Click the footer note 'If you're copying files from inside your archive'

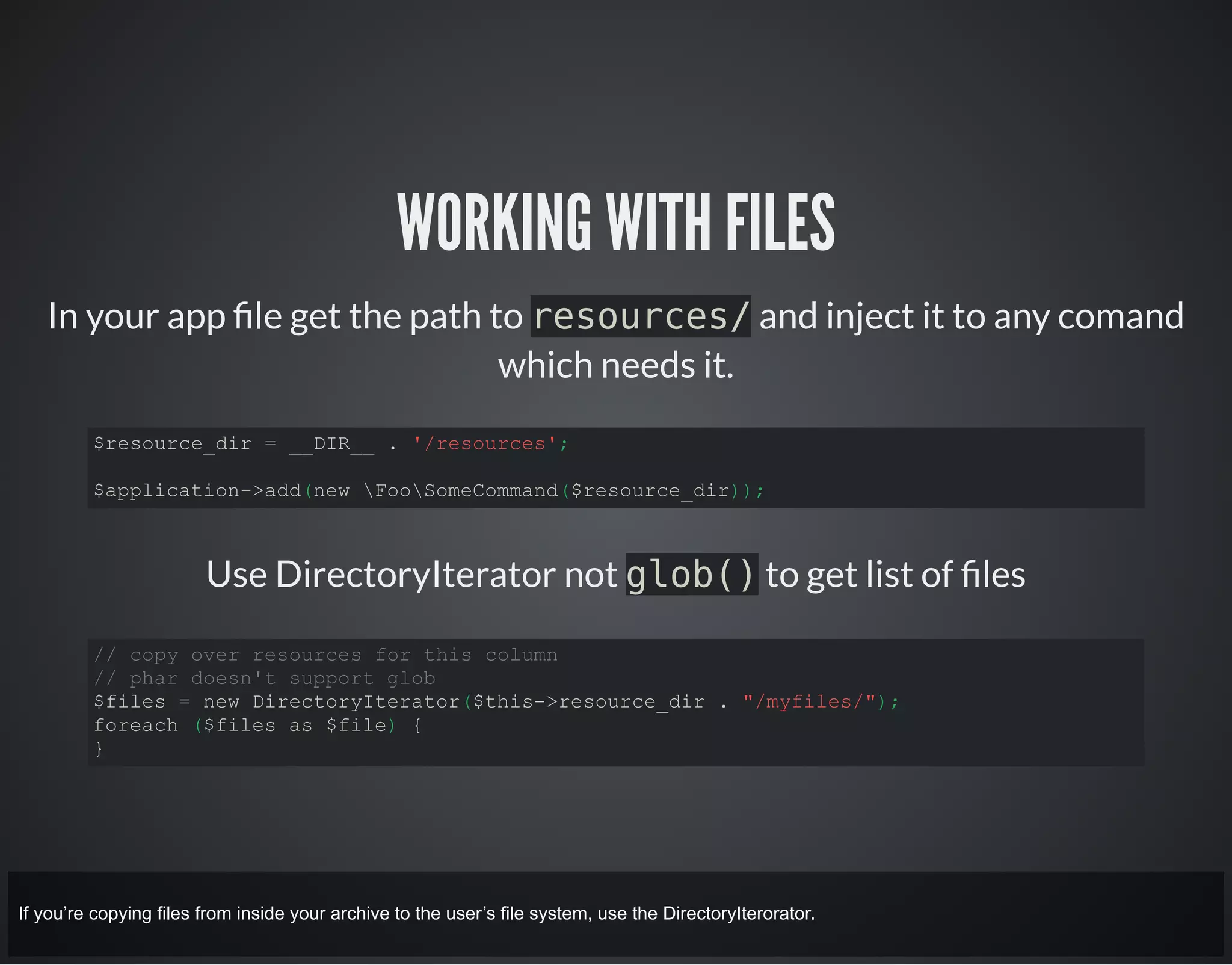[x=416, y=913]
